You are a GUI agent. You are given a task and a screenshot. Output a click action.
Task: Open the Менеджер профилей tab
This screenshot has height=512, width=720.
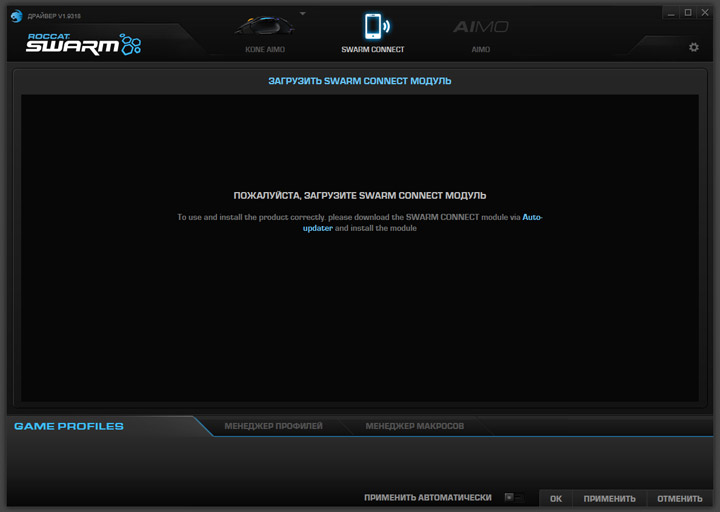pos(273,426)
